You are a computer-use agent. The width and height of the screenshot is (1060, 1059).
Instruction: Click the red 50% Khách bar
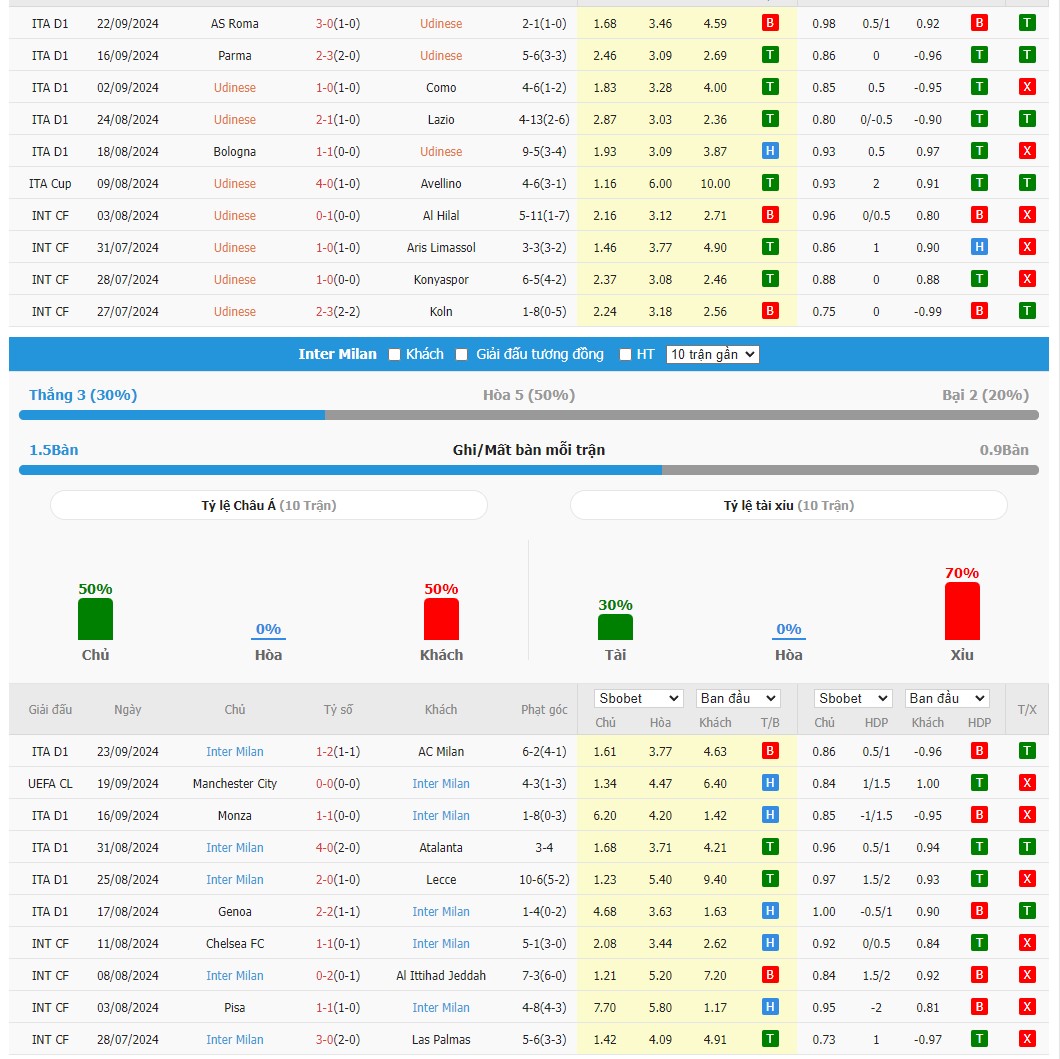[x=441, y=619]
